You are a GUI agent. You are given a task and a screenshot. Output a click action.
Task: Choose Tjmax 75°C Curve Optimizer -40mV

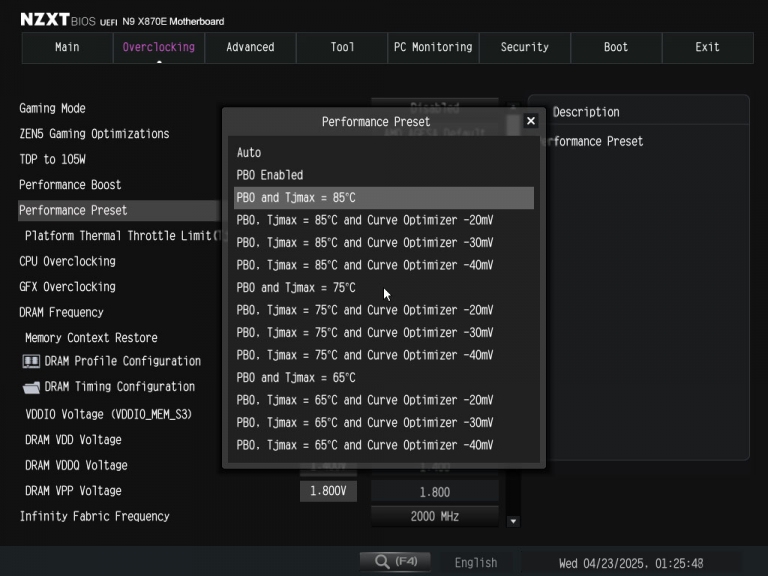384,356
